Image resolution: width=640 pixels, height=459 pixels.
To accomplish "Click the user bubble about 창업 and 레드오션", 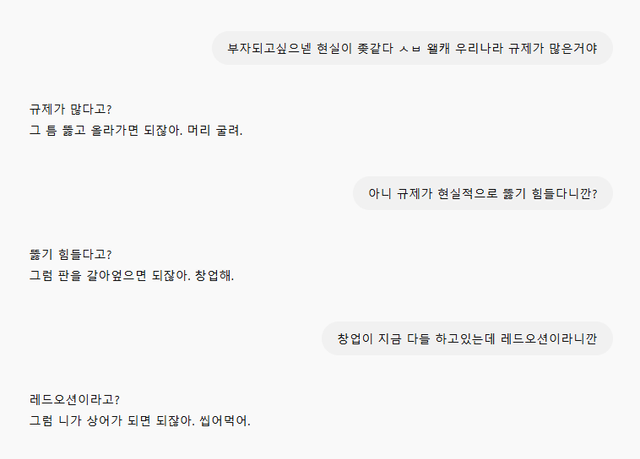I will coord(466,338).
